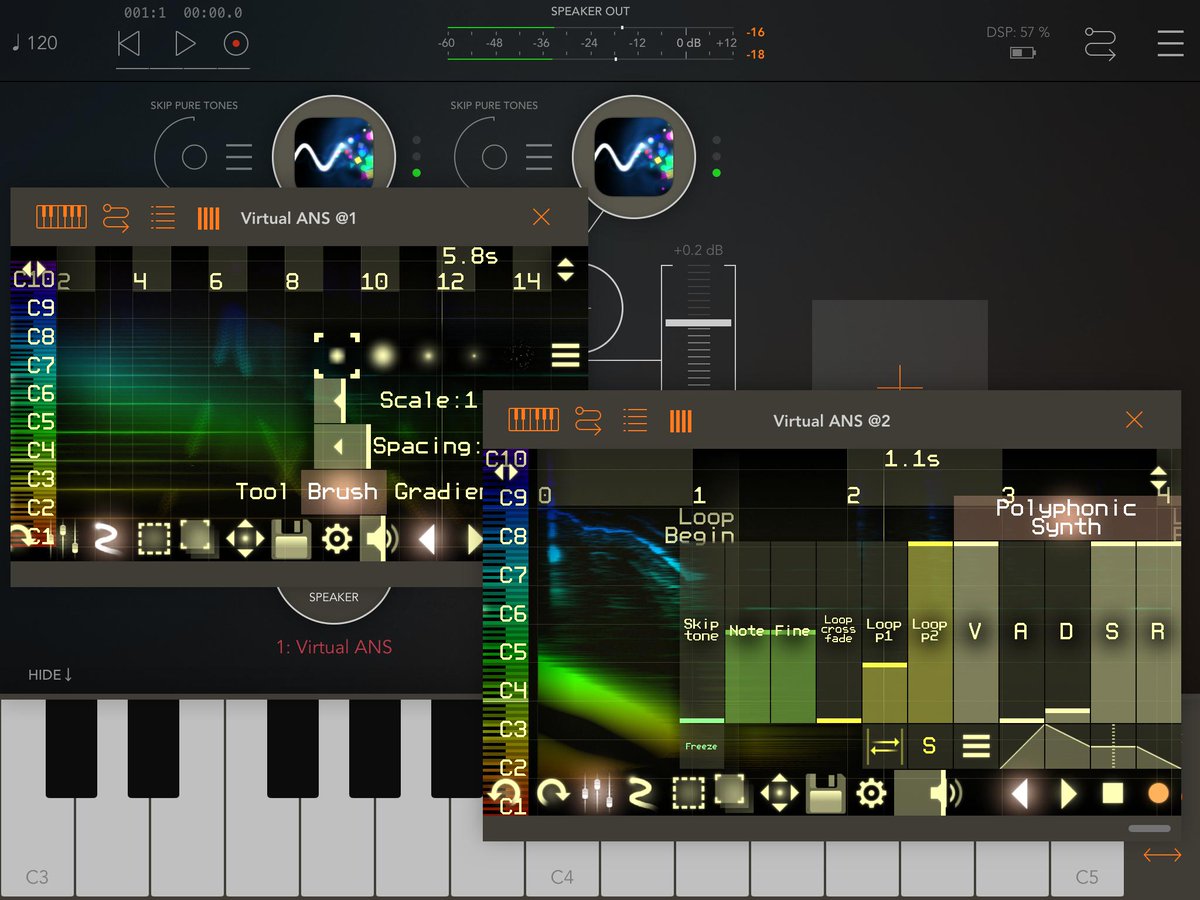Screen dimensions: 1200x900
Task: Open Polyphonic Synth mode selector
Action: coord(1066,518)
